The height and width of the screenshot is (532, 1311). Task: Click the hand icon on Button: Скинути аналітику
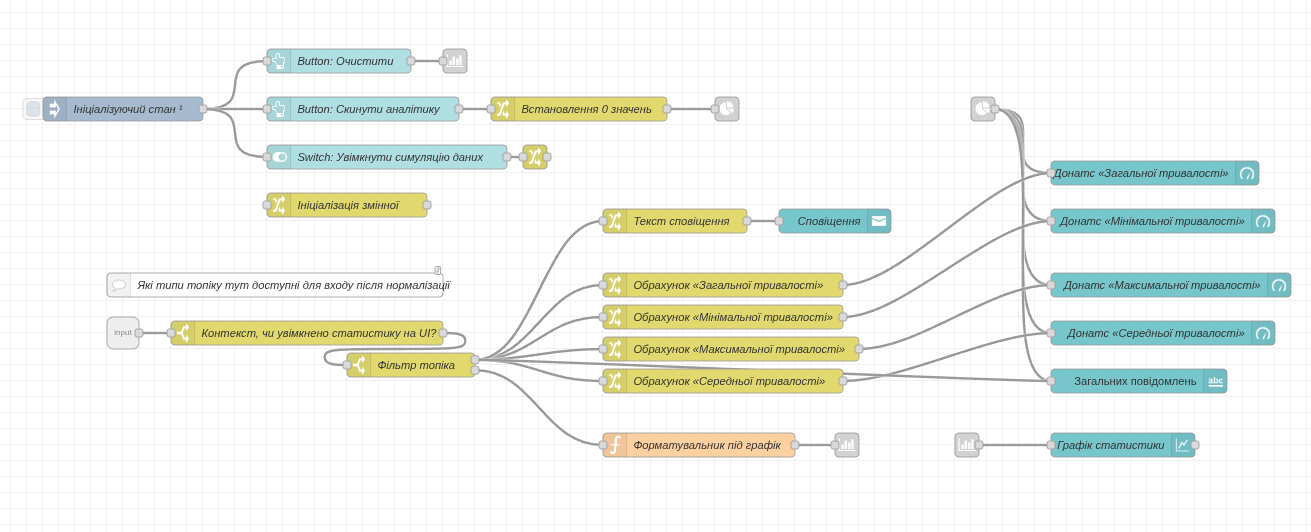pyautogui.click(x=279, y=109)
